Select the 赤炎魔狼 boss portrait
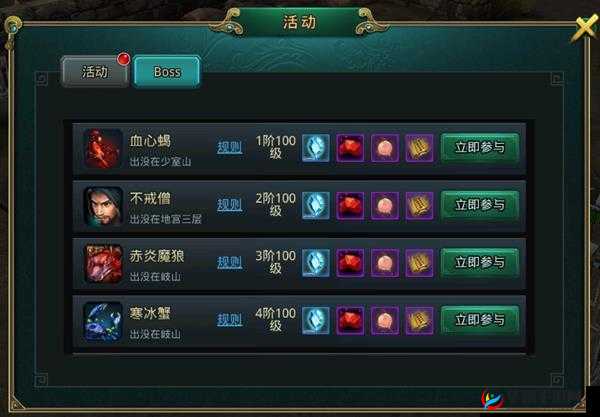 click(103, 264)
